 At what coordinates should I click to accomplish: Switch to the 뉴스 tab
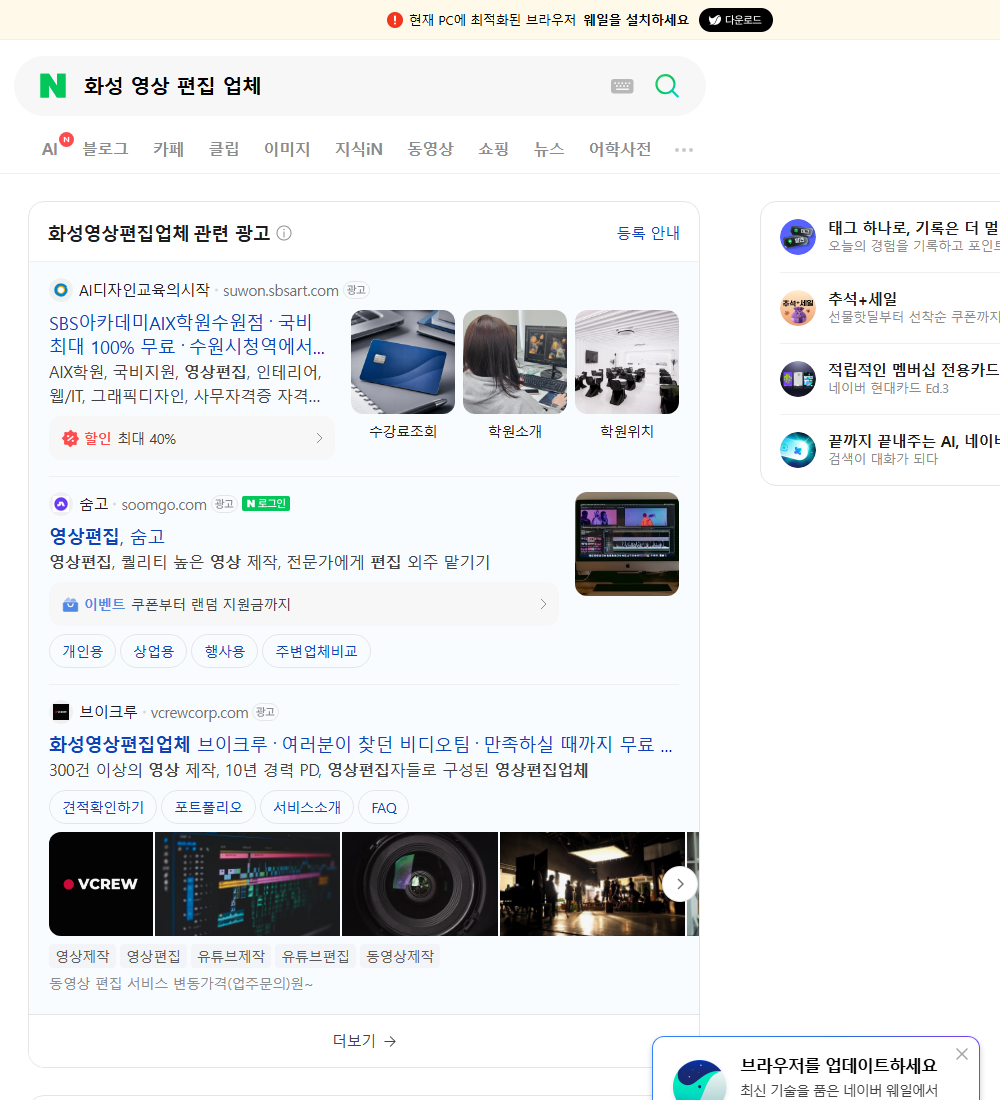tap(549, 149)
